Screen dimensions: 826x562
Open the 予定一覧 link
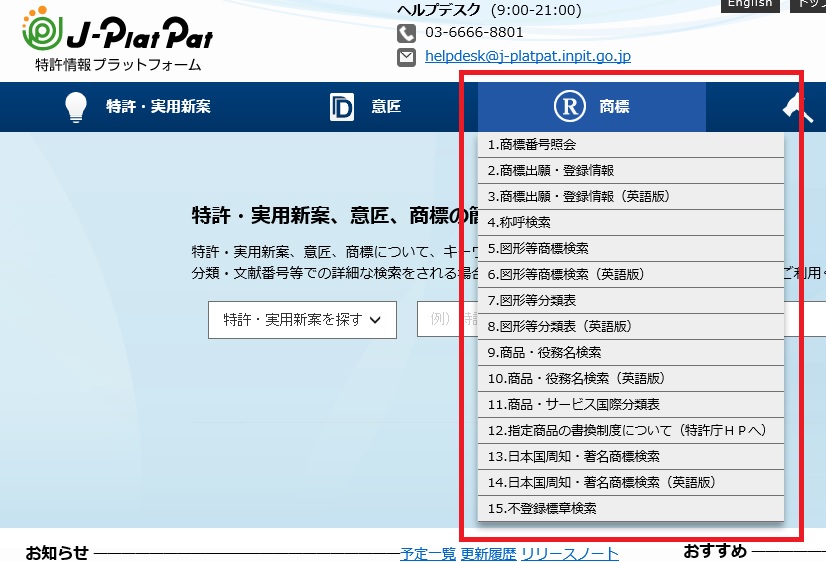(x=428, y=554)
